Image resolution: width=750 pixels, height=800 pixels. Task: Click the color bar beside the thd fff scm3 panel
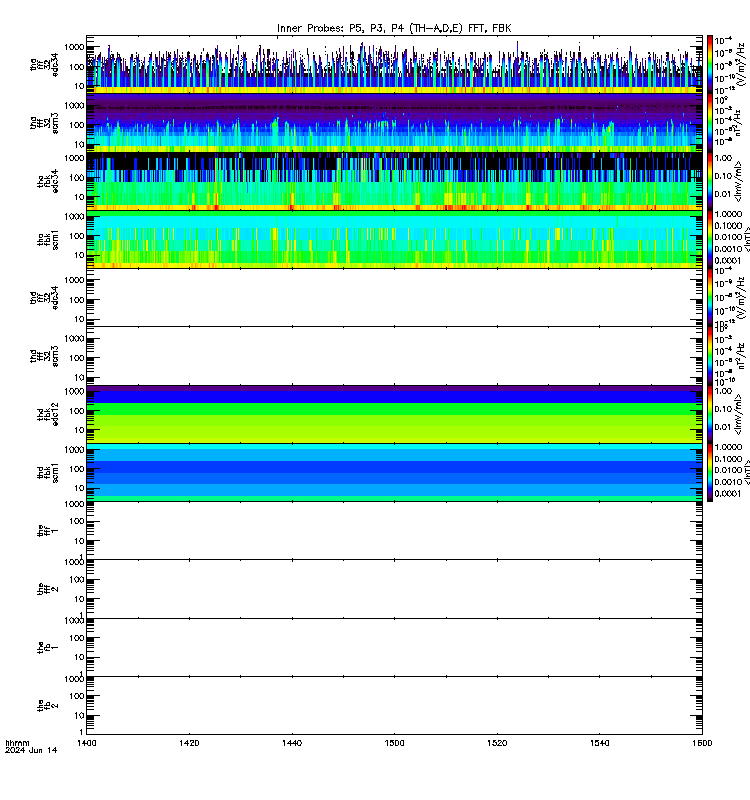pyautogui.click(x=710, y=356)
